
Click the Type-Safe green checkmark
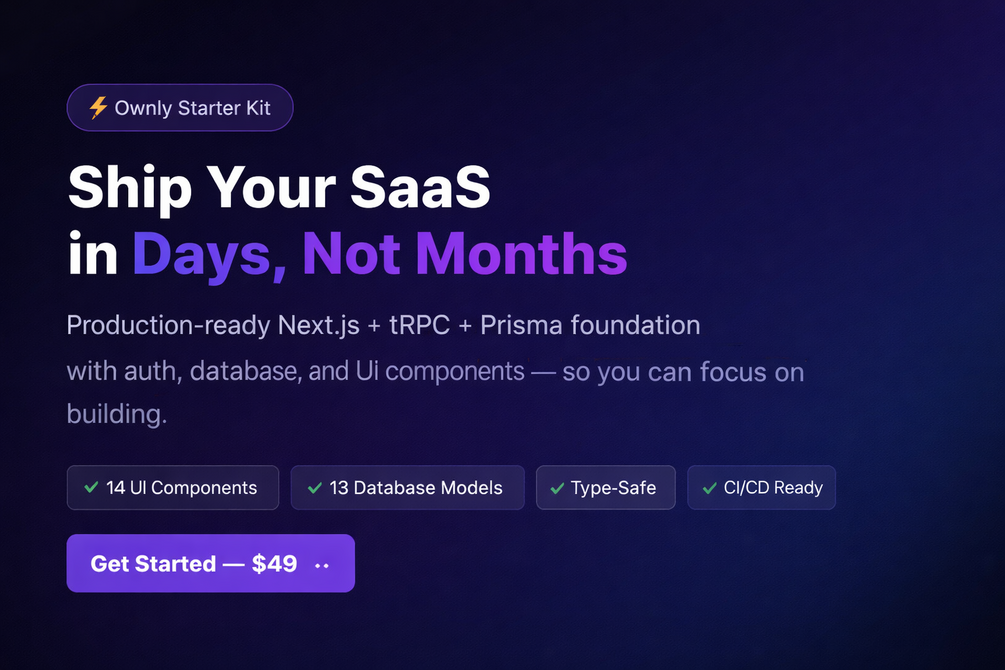pyautogui.click(x=557, y=489)
